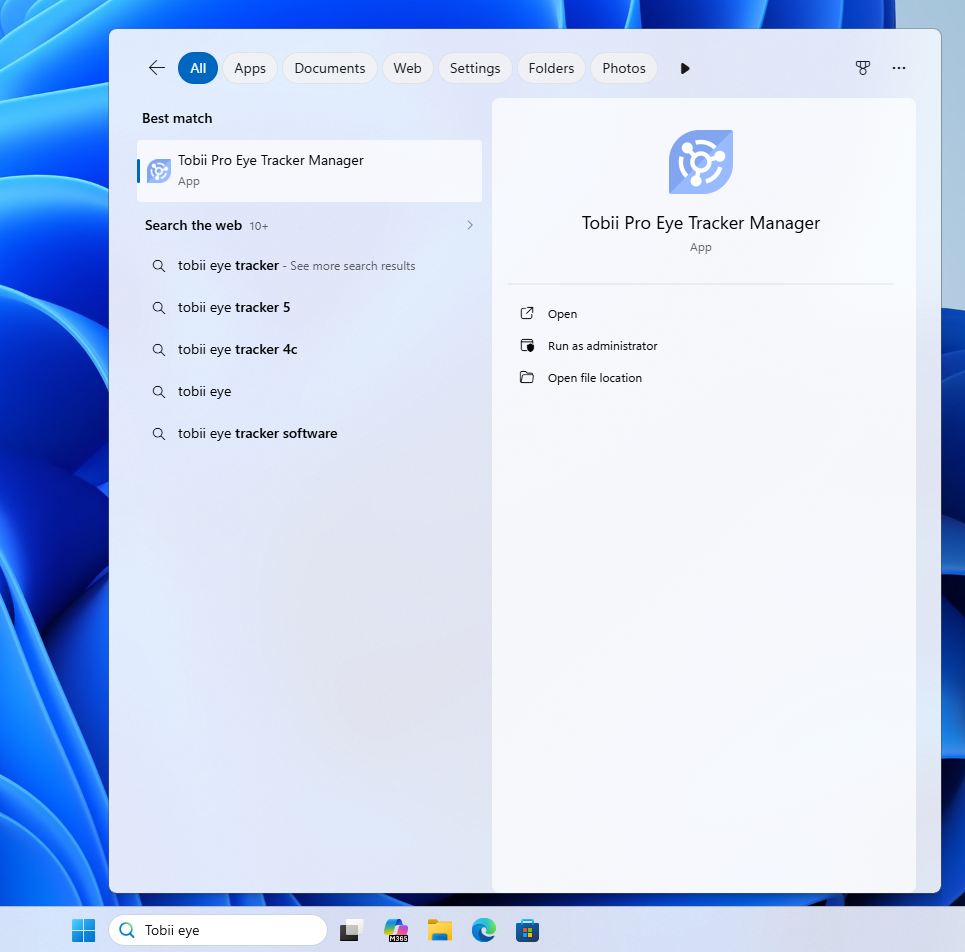This screenshot has height=952, width=965.
Task: Launch Microsoft Edge from the taskbar
Action: tap(484, 930)
